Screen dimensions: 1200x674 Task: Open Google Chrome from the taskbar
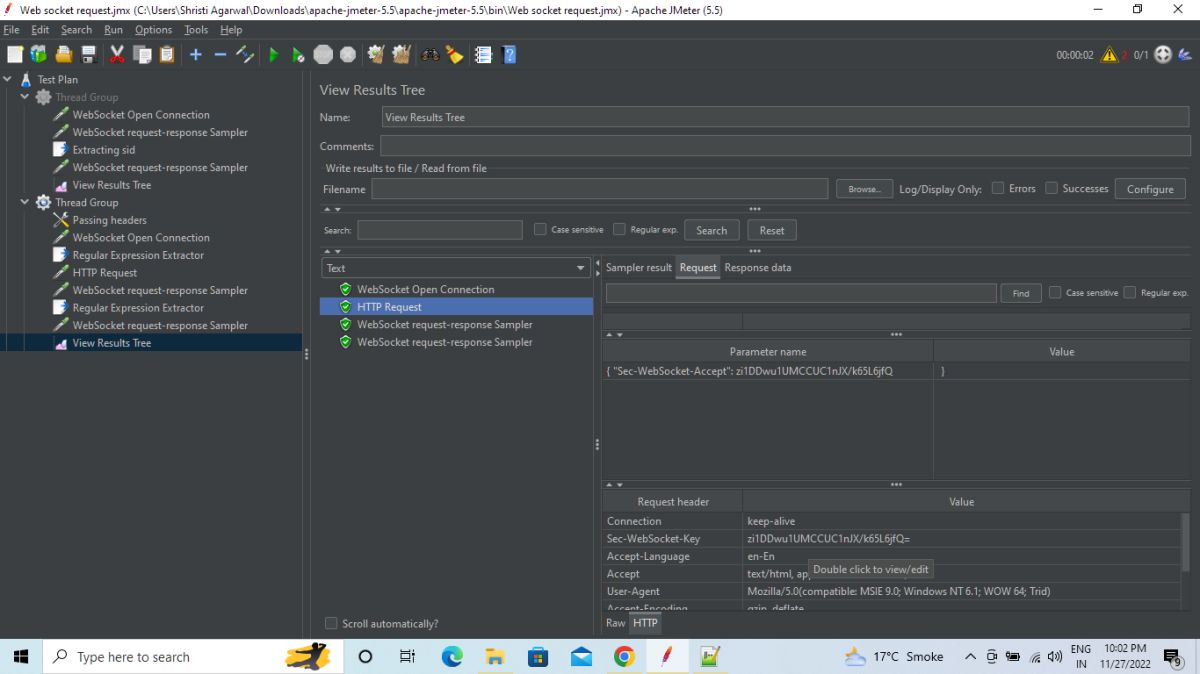pos(624,657)
